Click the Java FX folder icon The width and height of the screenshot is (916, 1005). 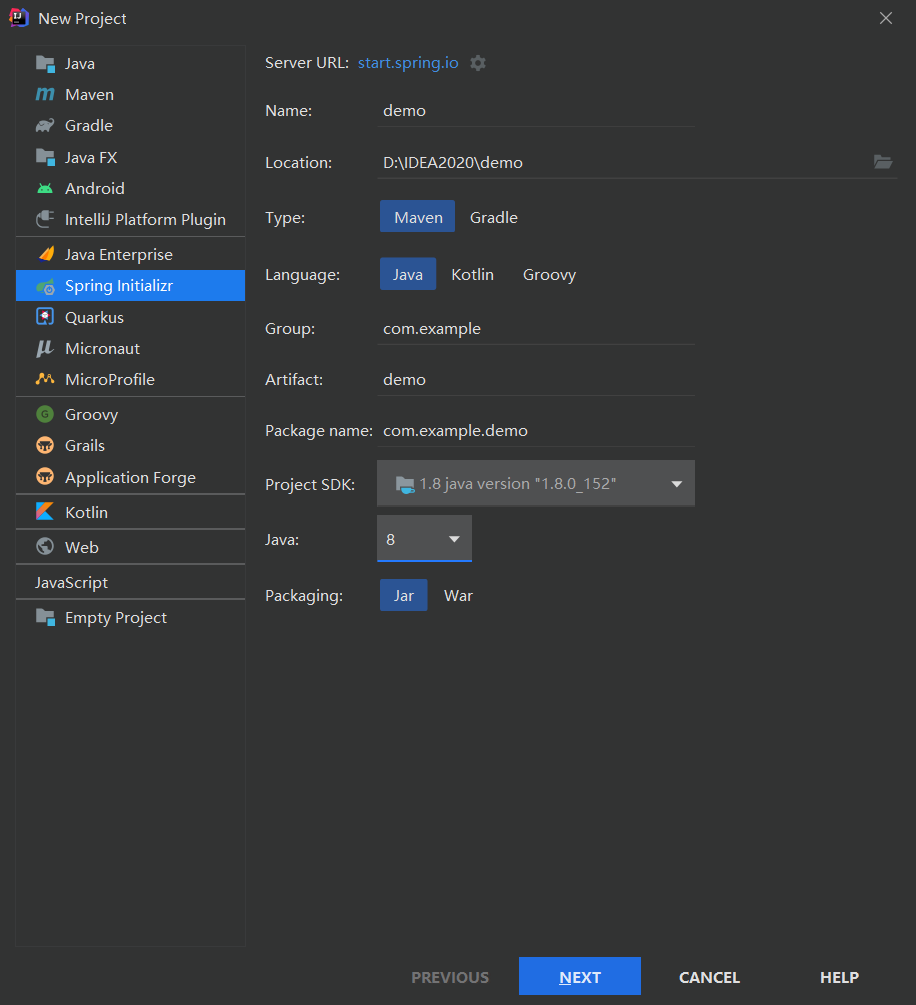tap(46, 157)
